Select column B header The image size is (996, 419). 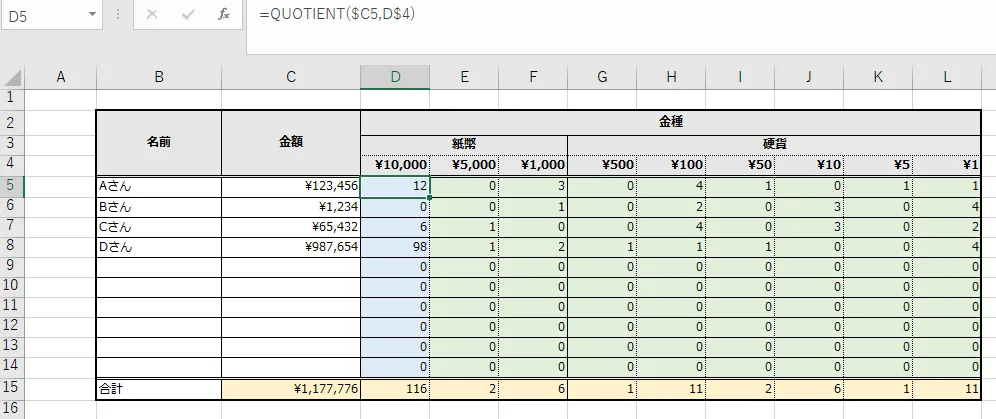point(159,77)
